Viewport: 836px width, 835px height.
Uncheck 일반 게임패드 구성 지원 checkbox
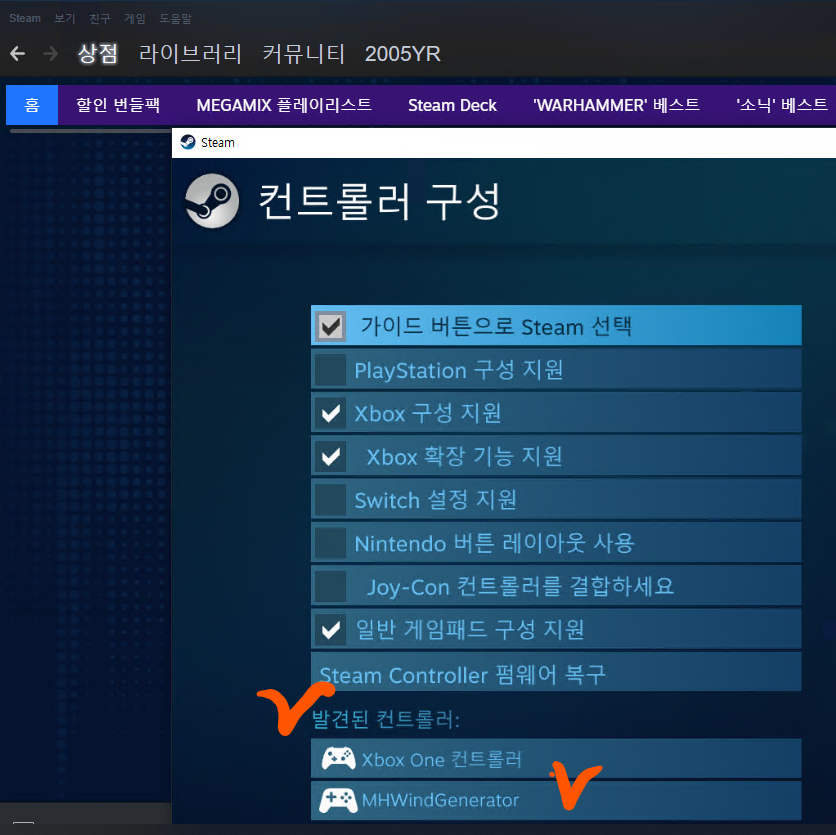(331, 630)
